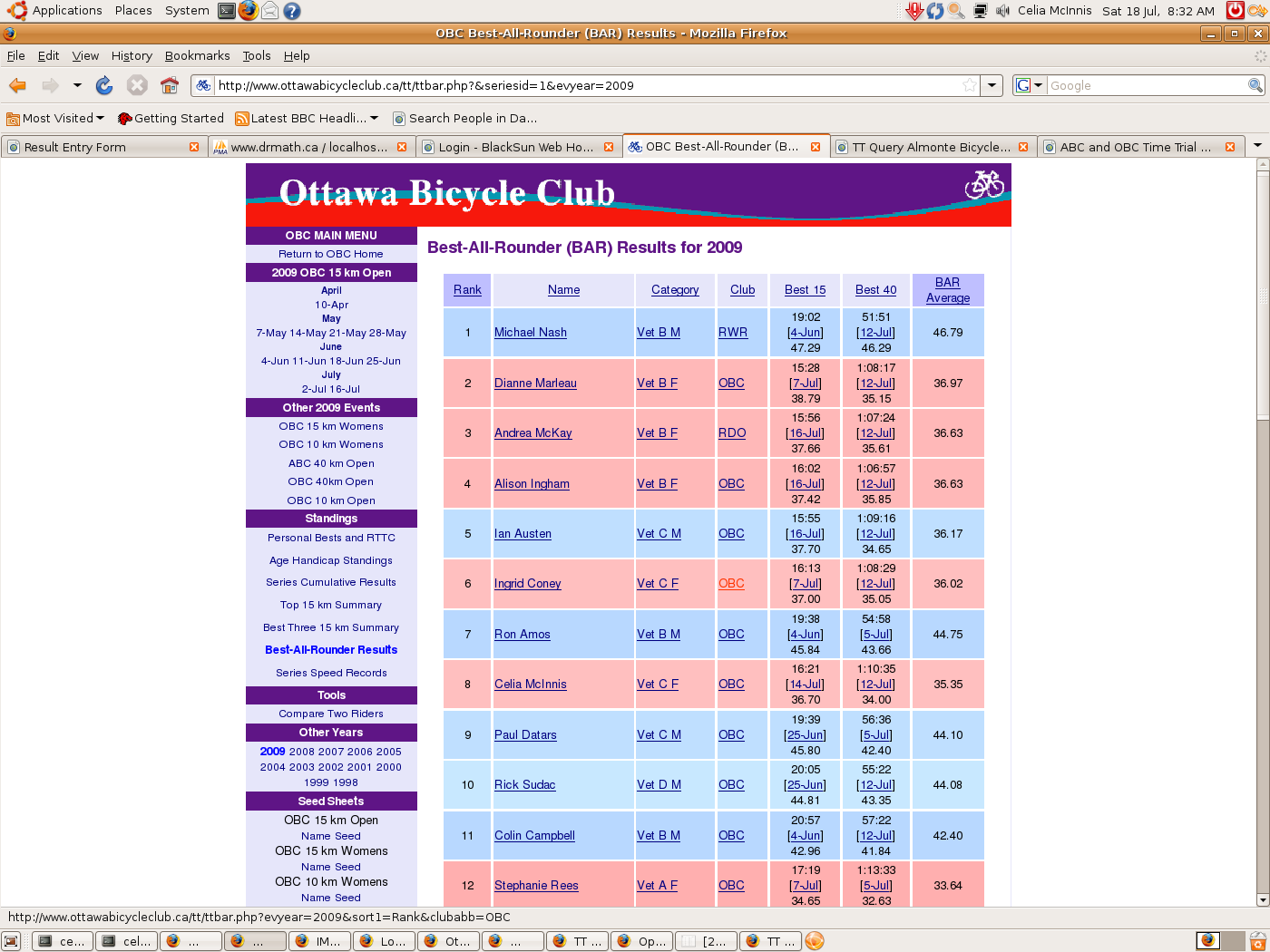
Task: Expand the back/forward history dropdown
Action: (77, 85)
